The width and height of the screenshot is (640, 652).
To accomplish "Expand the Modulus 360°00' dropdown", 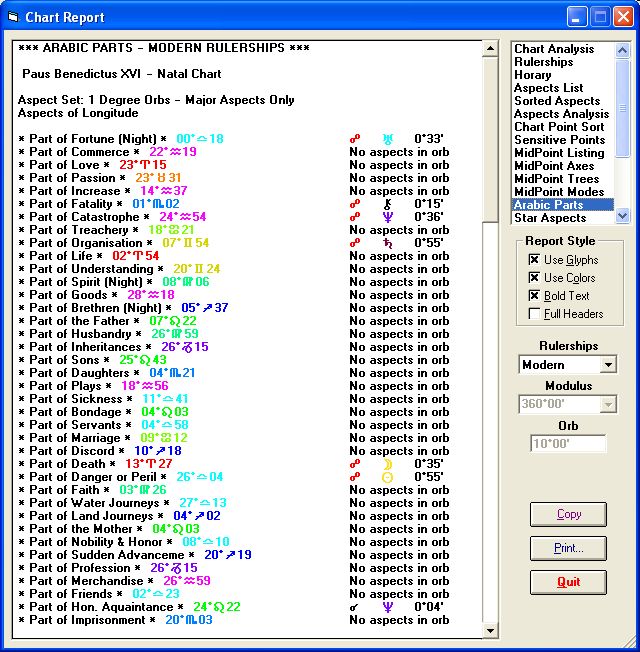I will coord(608,404).
